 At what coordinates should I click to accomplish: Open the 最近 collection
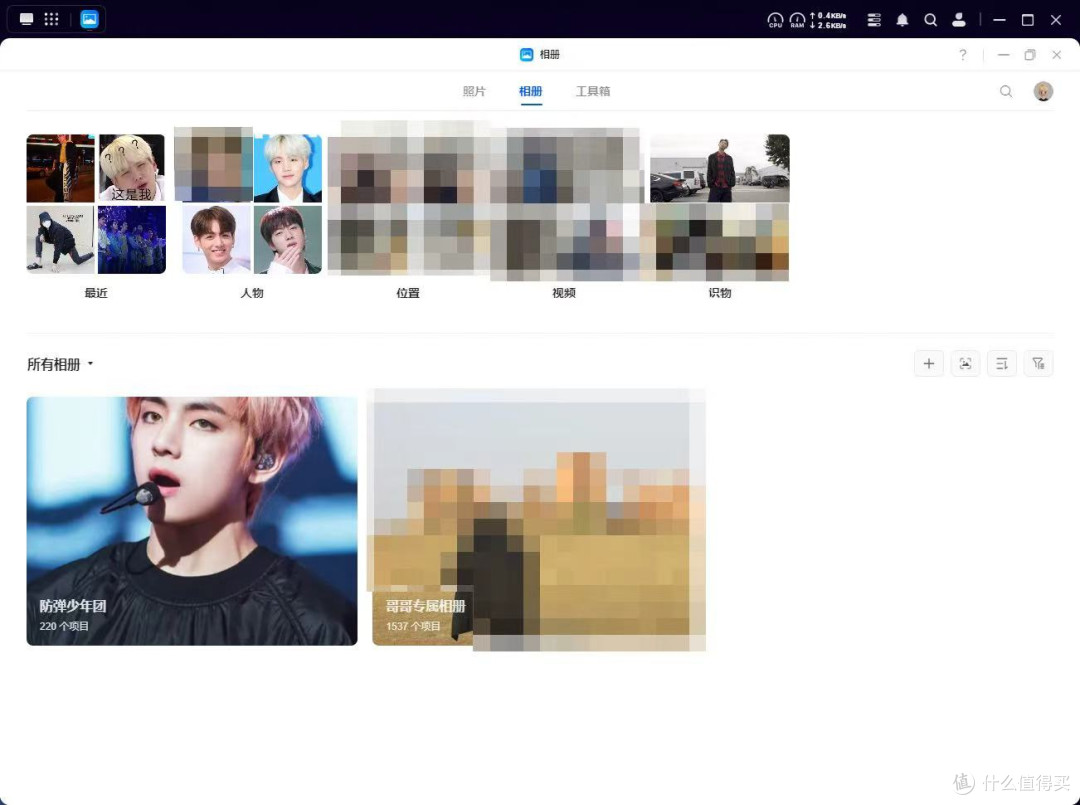(x=96, y=204)
